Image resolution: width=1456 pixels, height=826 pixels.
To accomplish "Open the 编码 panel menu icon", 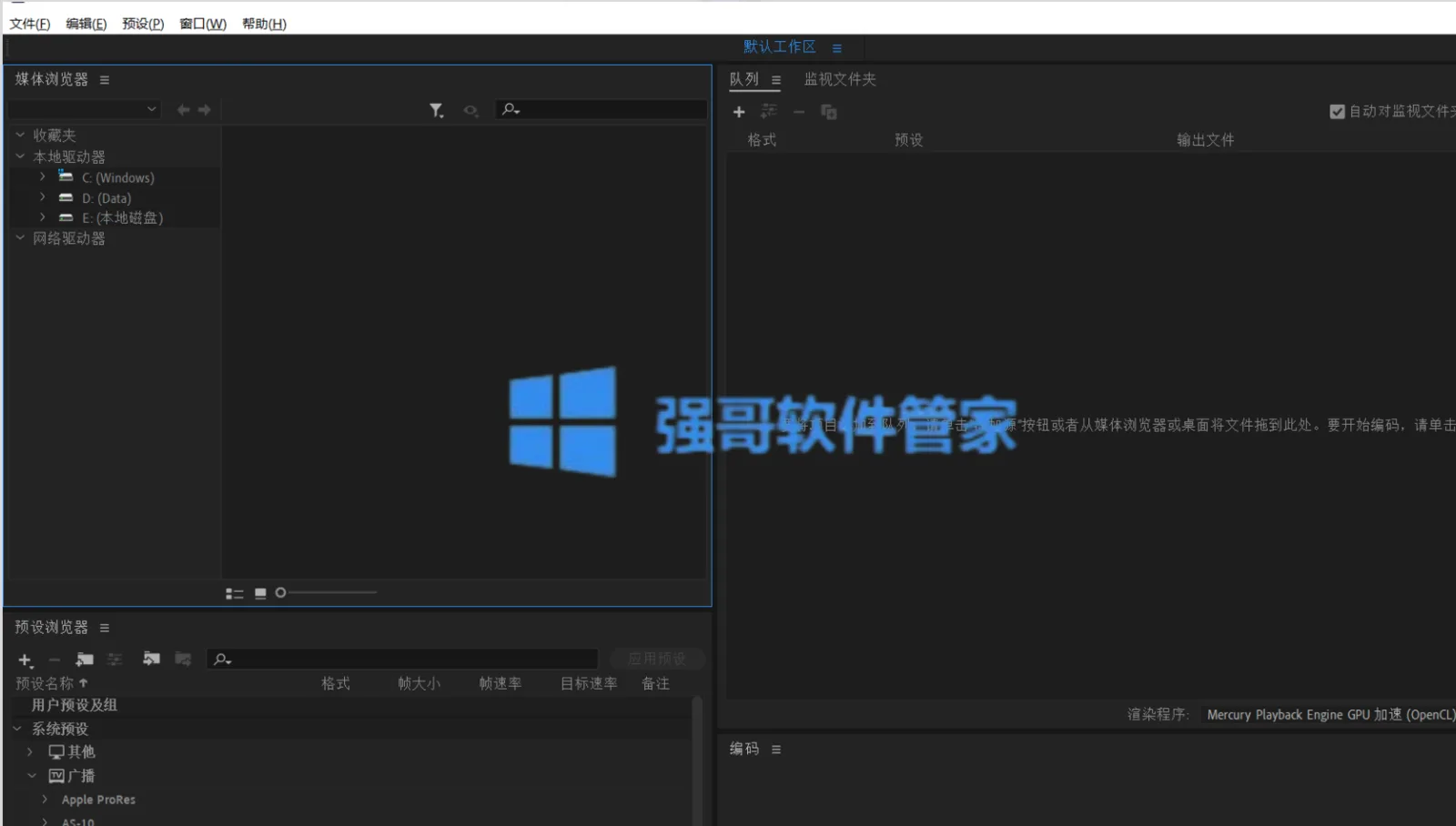I will click(776, 750).
